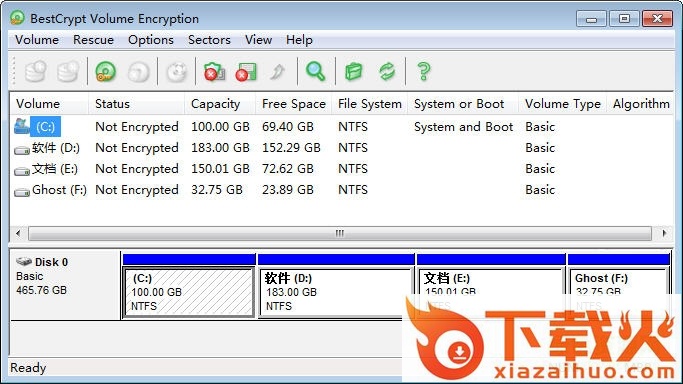
Task: Click the floppy disk with red X icon
Action: (x=246, y=71)
